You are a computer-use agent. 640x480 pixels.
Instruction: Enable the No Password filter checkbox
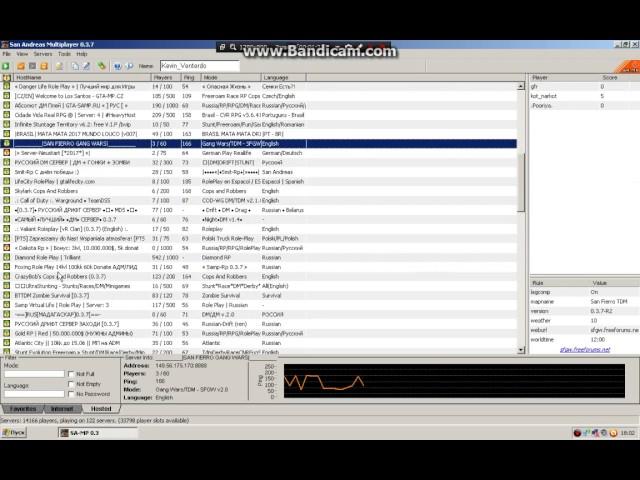(x=71, y=394)
